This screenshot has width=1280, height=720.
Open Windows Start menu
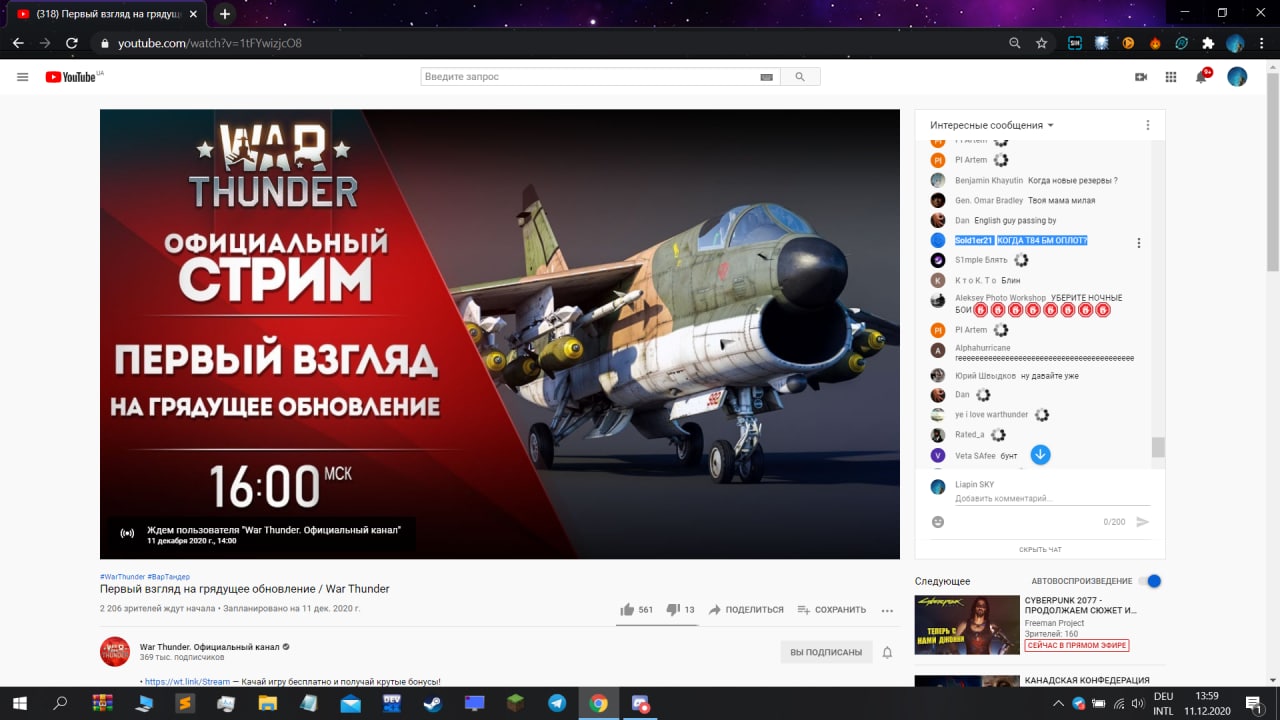19,703
